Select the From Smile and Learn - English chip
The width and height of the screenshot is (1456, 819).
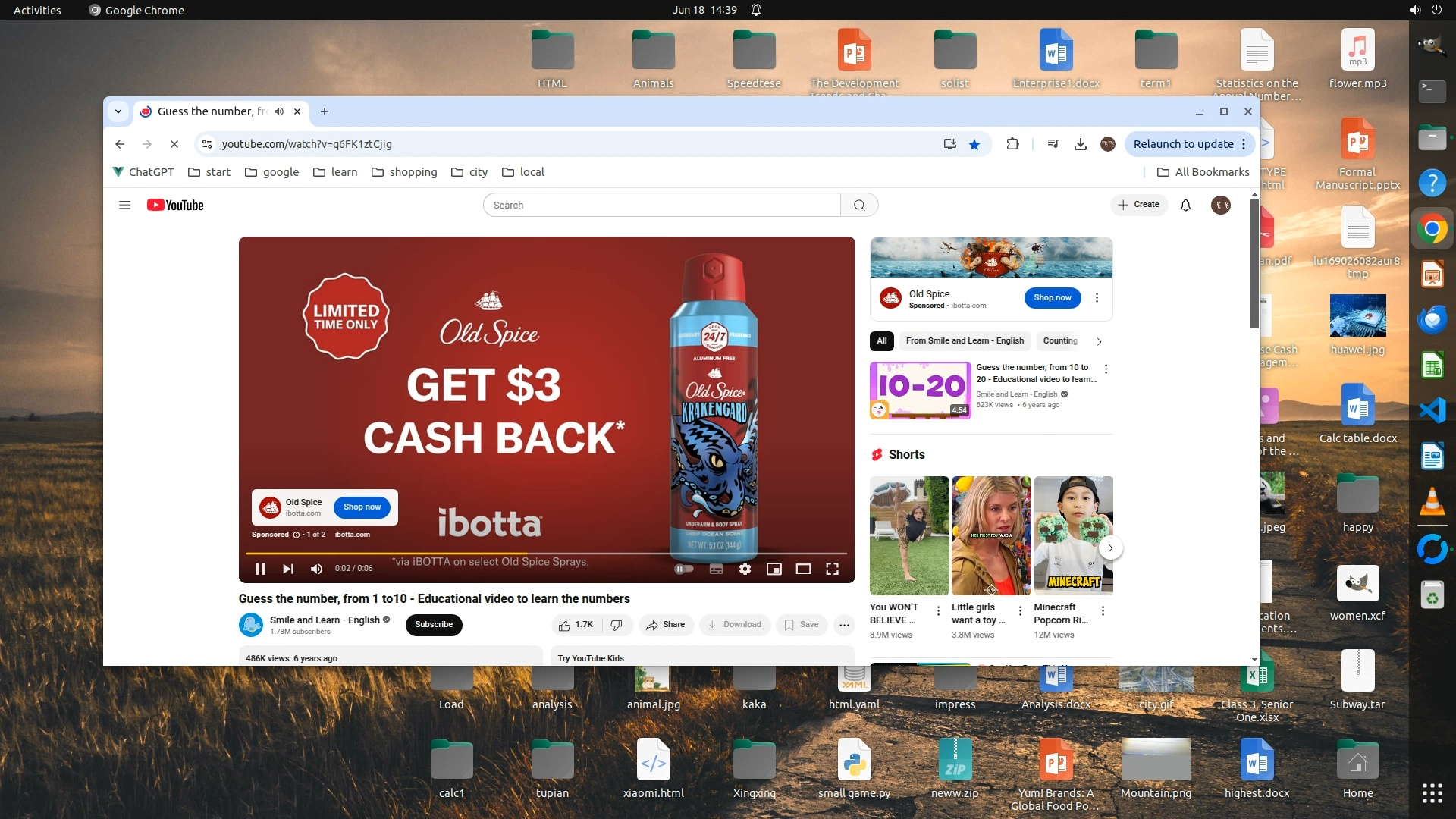(964, 341)
